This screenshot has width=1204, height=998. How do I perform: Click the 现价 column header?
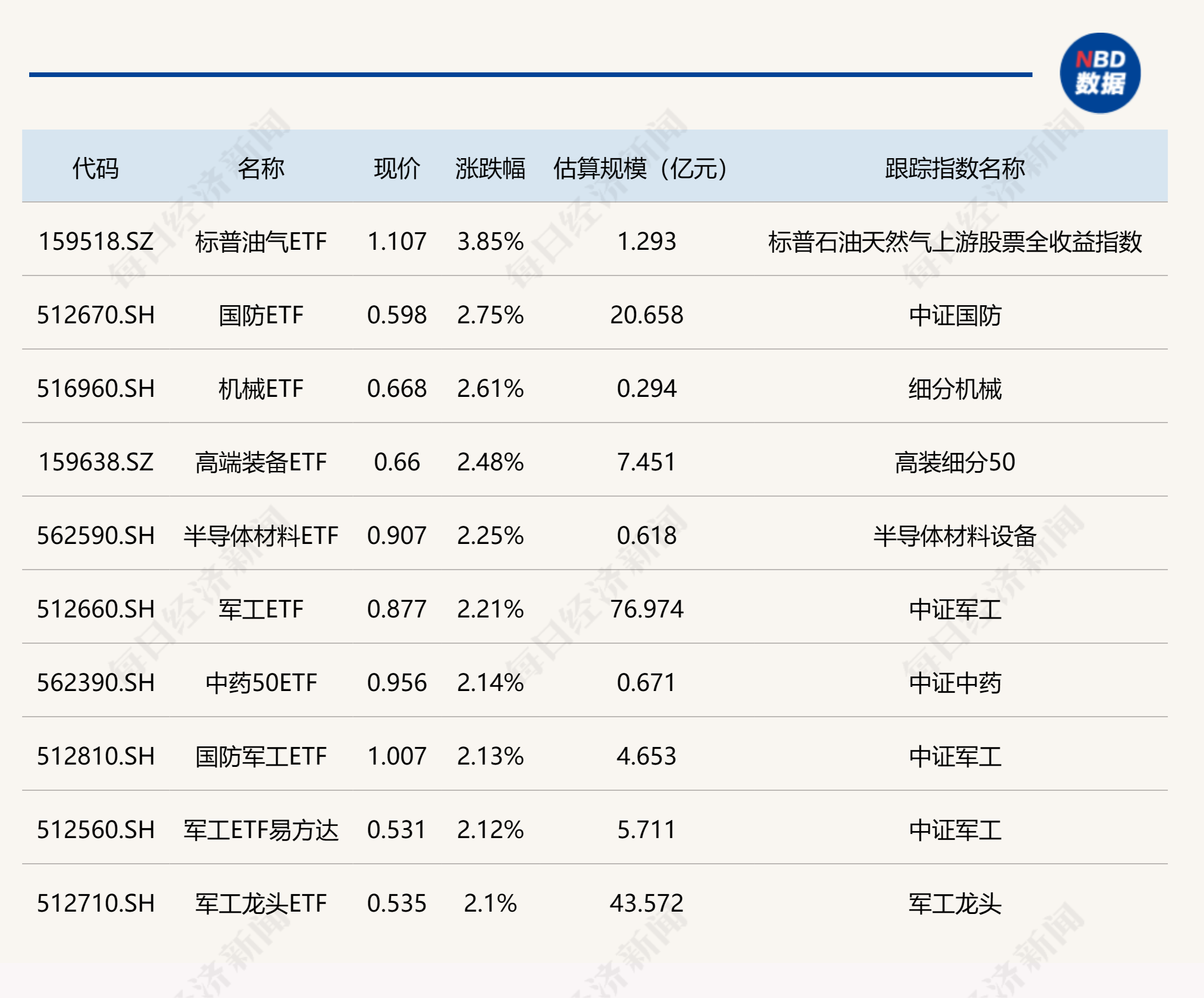397,169
